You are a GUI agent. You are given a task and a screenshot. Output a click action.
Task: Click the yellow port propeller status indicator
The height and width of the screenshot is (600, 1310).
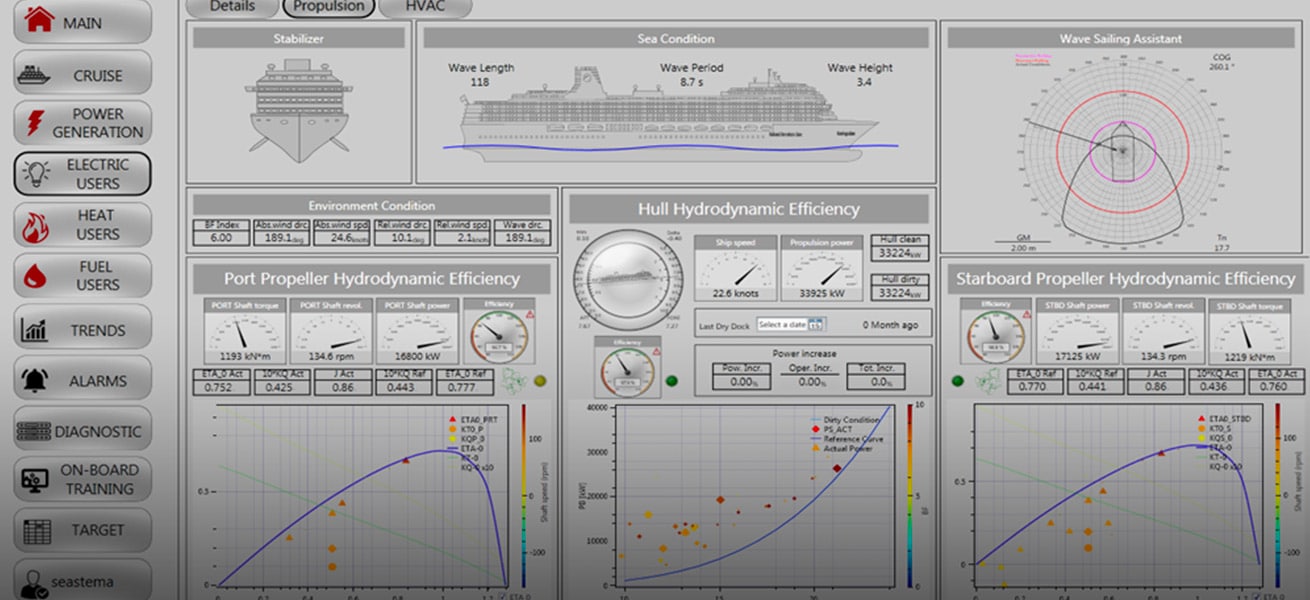pyautogui.click(x=541, y=380)
